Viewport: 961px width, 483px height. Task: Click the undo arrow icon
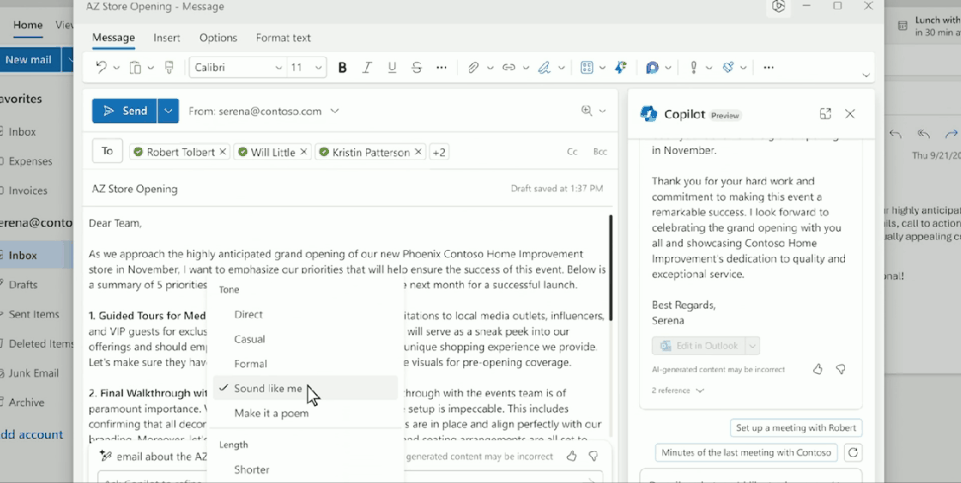(x=101, y=68)
